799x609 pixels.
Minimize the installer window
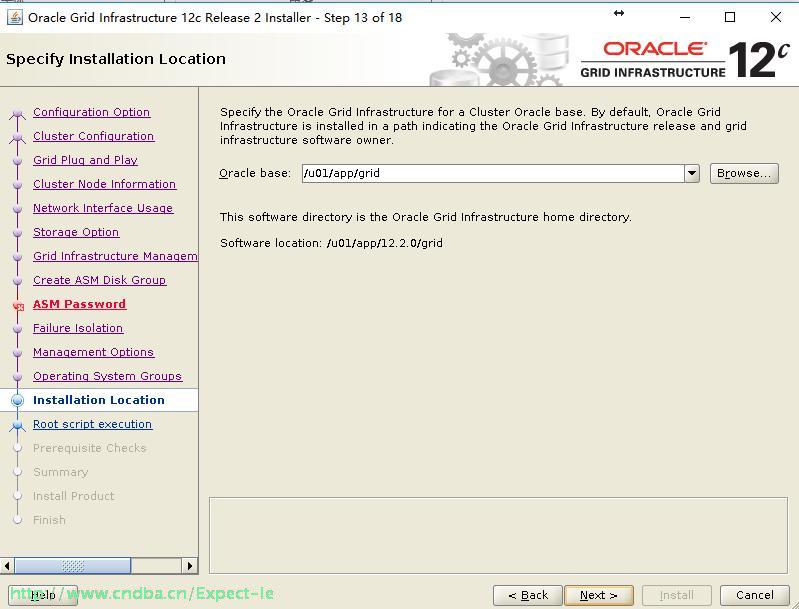click(685, 17)
